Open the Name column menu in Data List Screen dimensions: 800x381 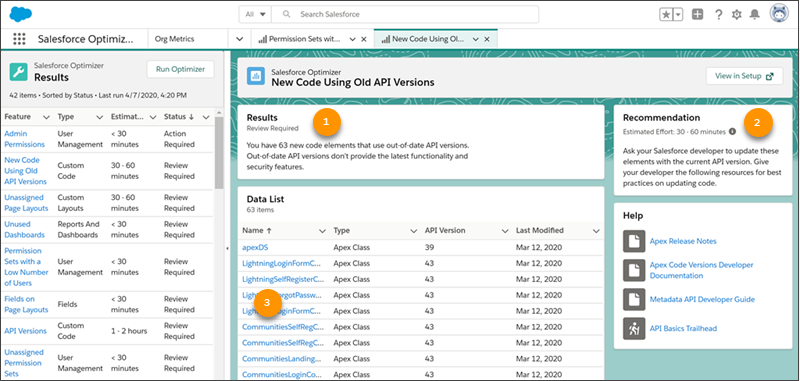click(322, 231)
